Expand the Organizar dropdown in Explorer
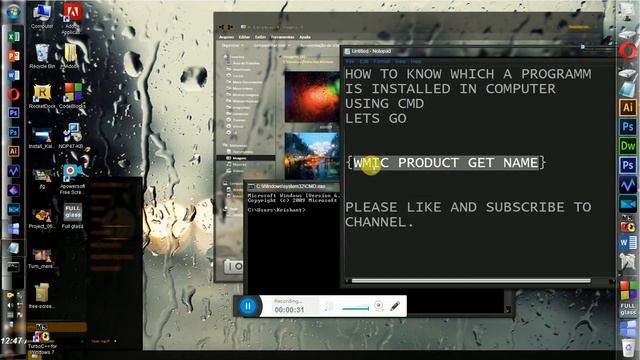The height and width of the screenshot is (360, 640). [233, 46]
